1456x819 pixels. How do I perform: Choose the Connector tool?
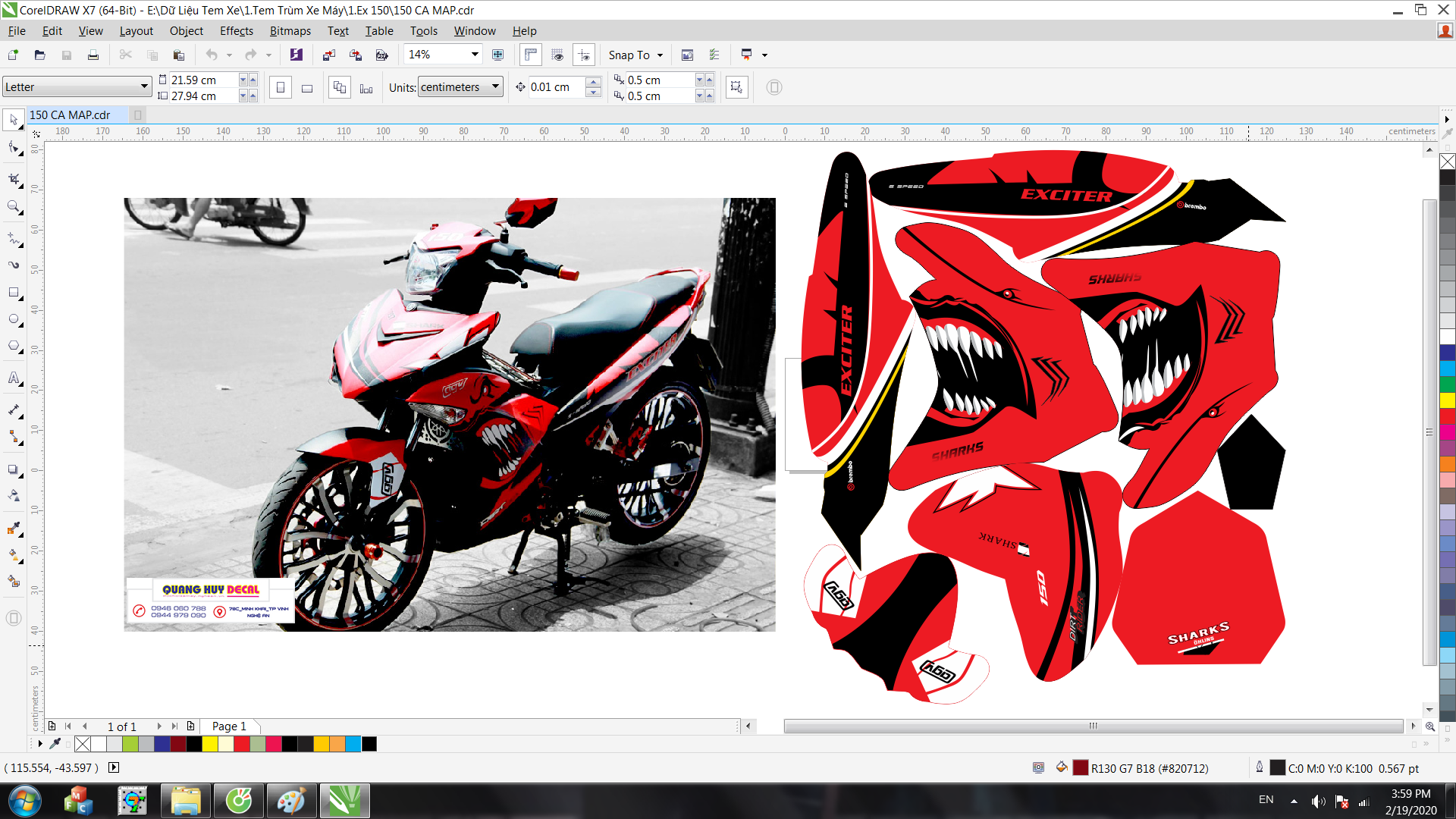[x=14, y=437]
